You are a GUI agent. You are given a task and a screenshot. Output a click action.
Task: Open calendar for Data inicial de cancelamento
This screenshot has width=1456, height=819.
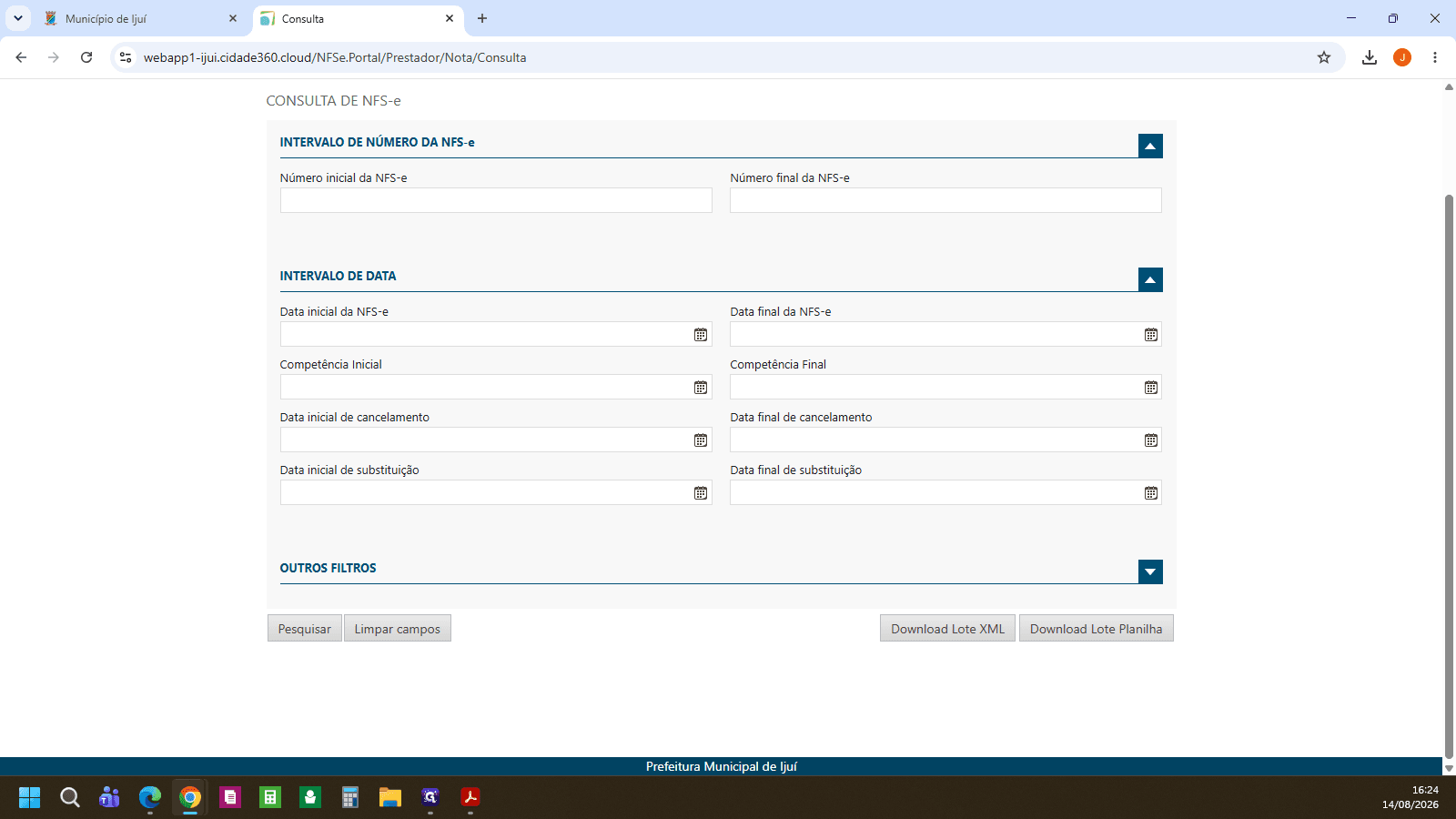click(701, 440)
